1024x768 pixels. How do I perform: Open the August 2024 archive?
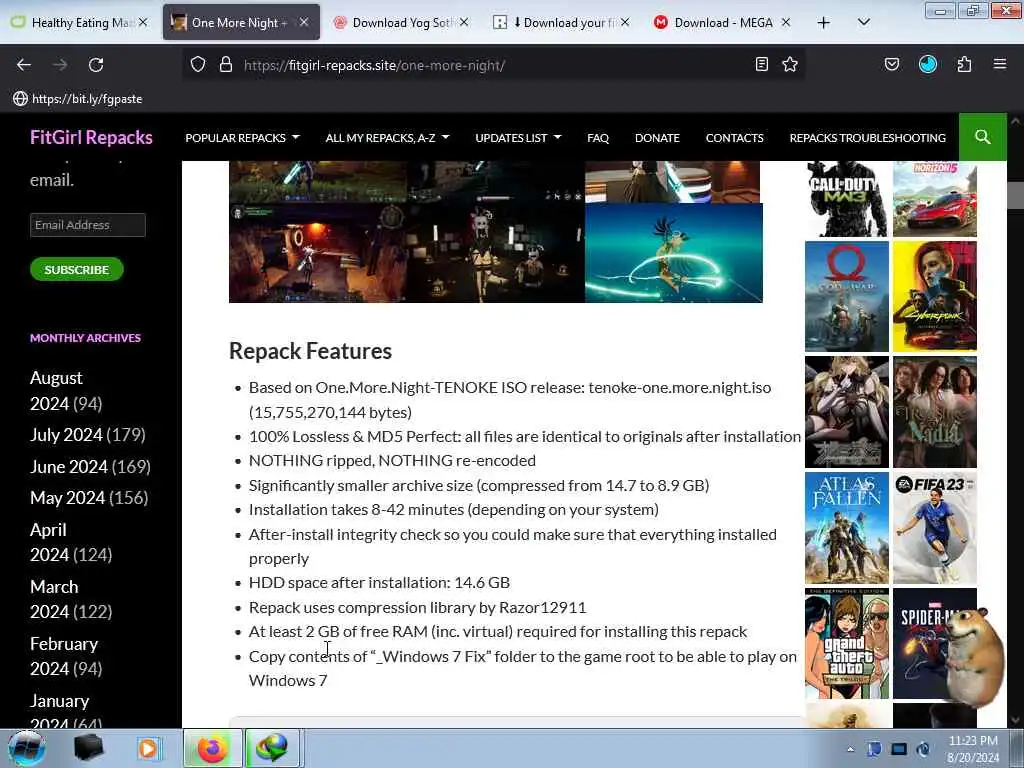56,391
